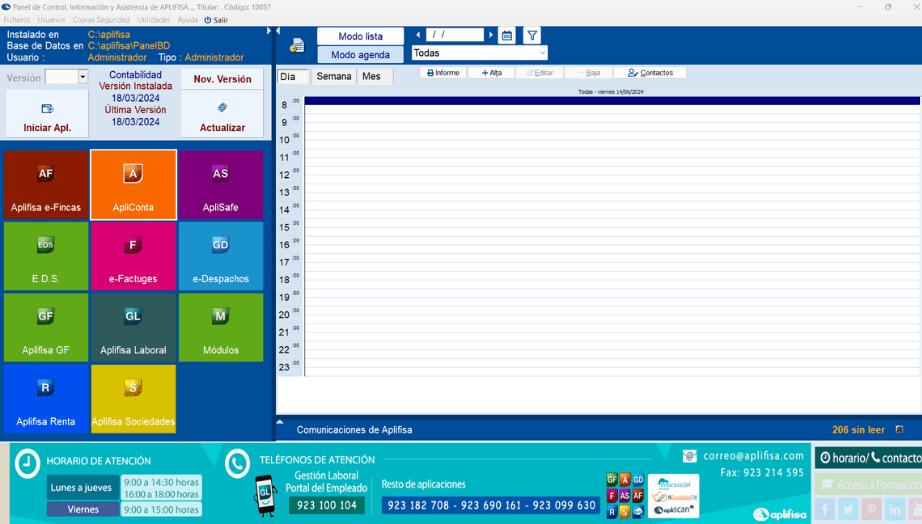The height and width of the screenshot is (524, 922).
Task: Collapse agenda panel with the left-pointing splitter arrow
Action: click(x=278, y=31)
